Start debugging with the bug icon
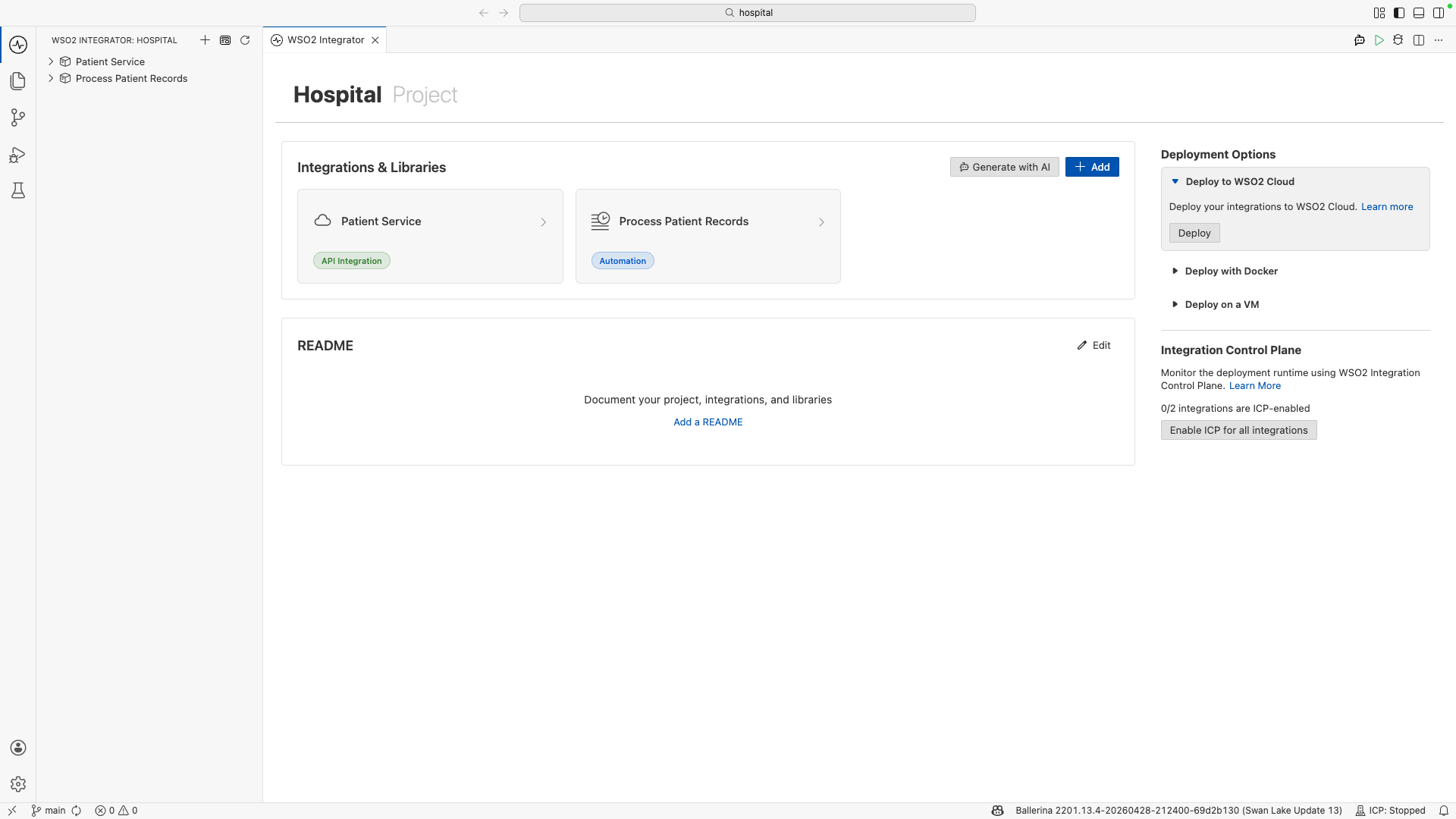Screen dimensions: 1456x819 point(1398,40)
